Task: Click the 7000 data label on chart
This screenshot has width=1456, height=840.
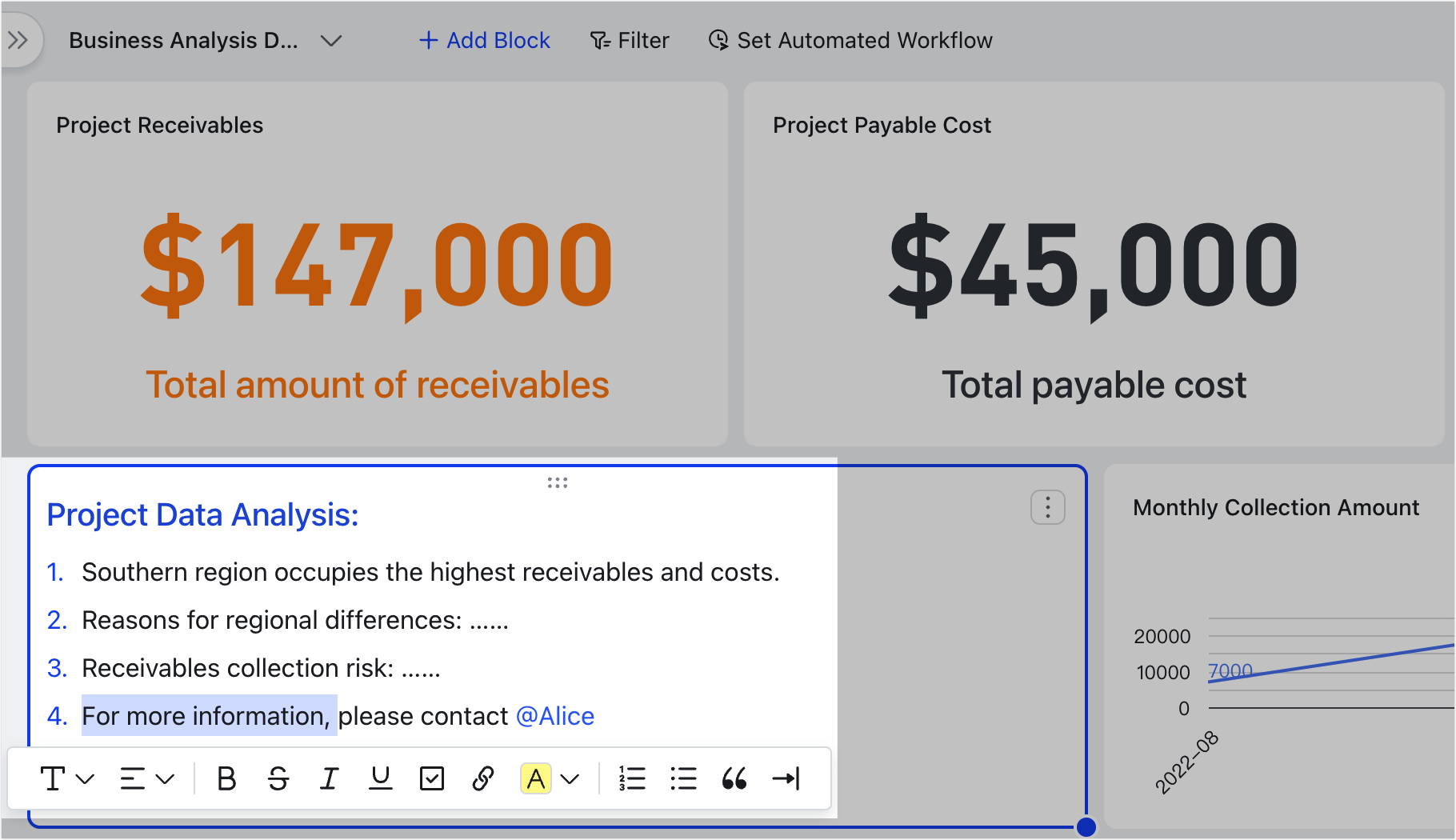Action: pos(1230,670)
